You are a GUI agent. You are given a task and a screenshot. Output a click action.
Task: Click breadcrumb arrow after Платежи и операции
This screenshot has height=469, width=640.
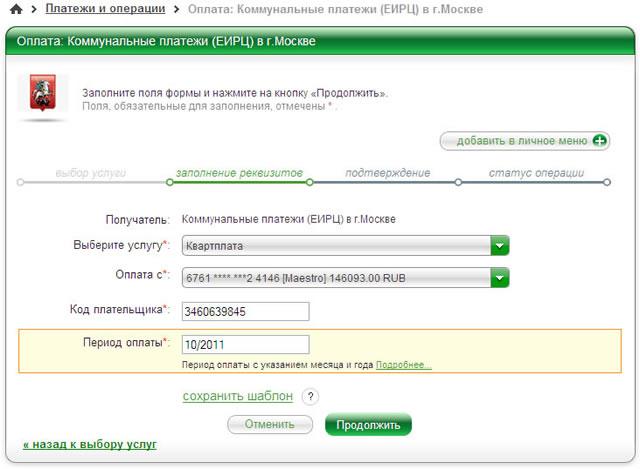tap(176, 9)
